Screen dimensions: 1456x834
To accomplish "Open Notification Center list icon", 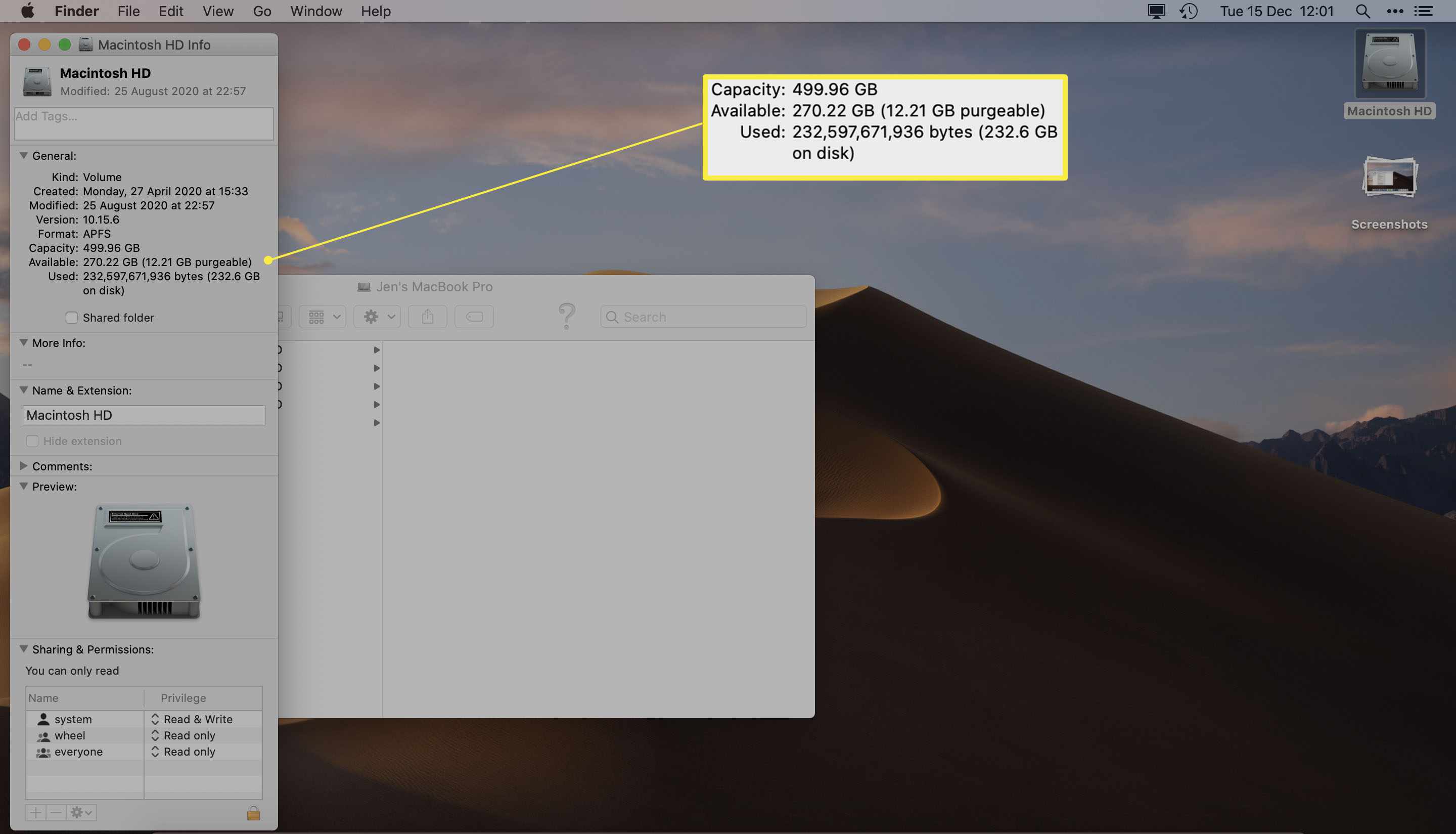I will tap(1423, 11).
